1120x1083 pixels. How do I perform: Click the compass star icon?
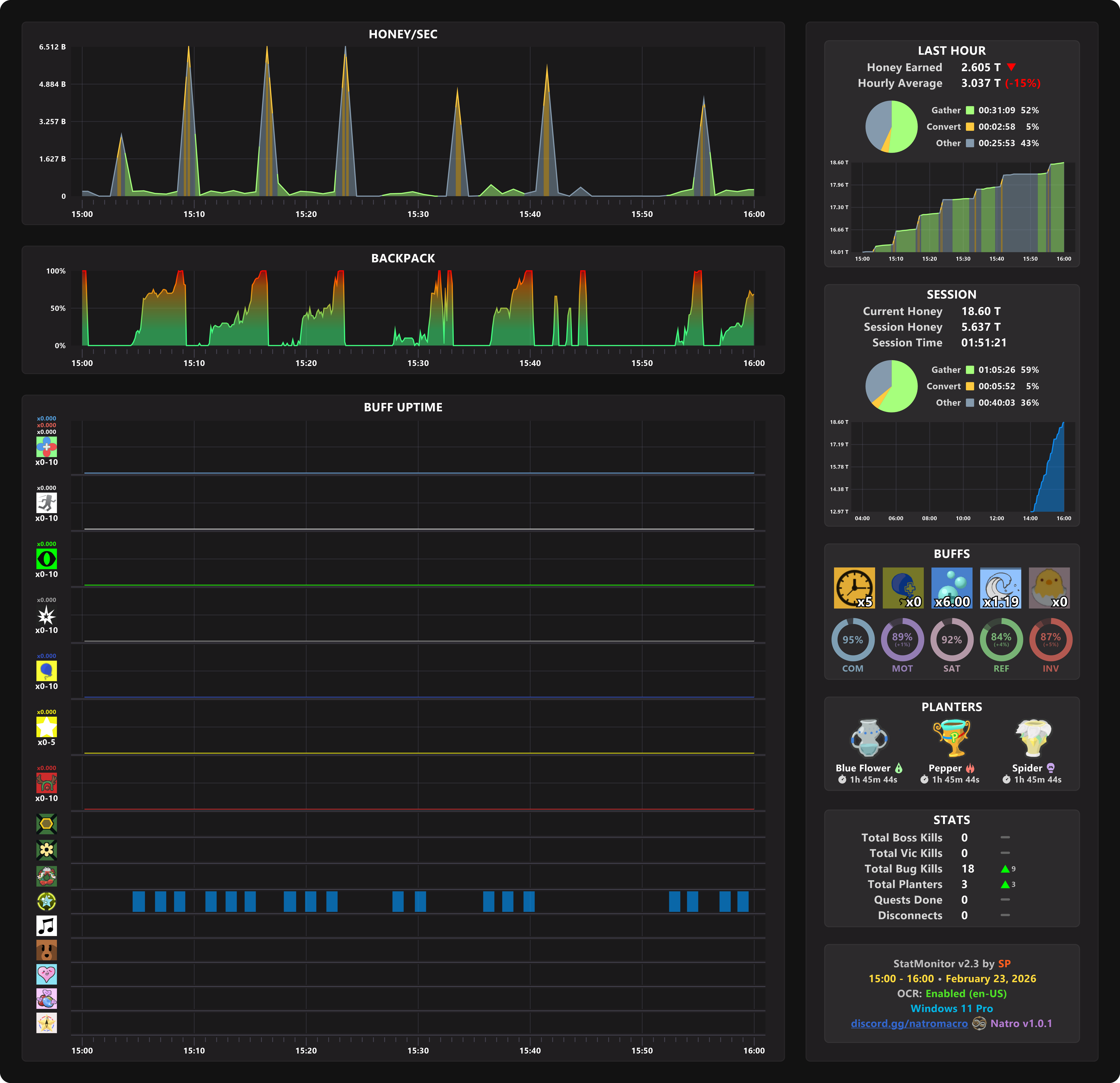click(46, 1023)
